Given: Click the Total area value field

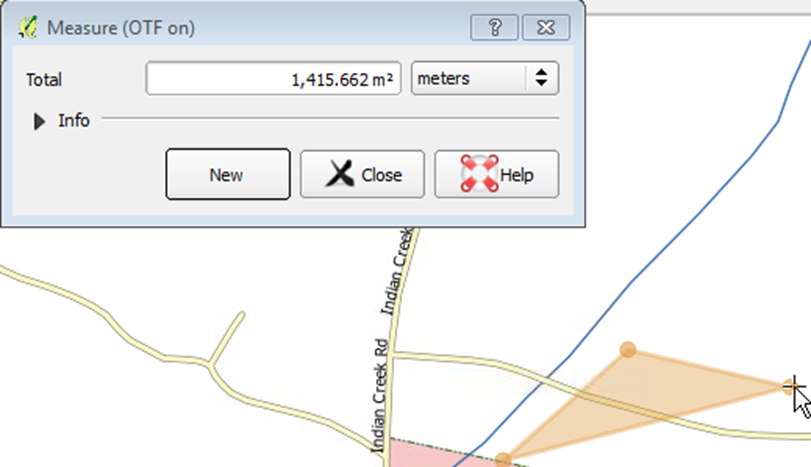Looking at the screenshot, I should (273, 79).
